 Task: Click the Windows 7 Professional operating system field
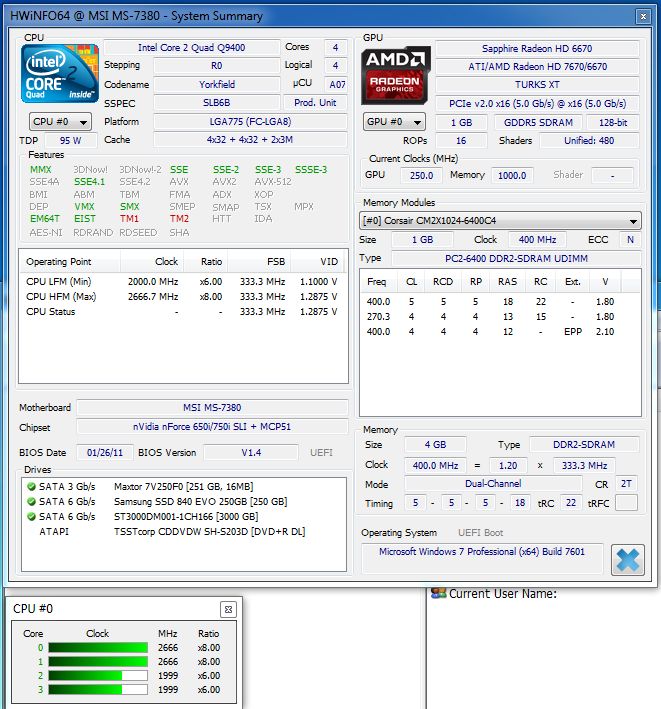tap(482, 557)
